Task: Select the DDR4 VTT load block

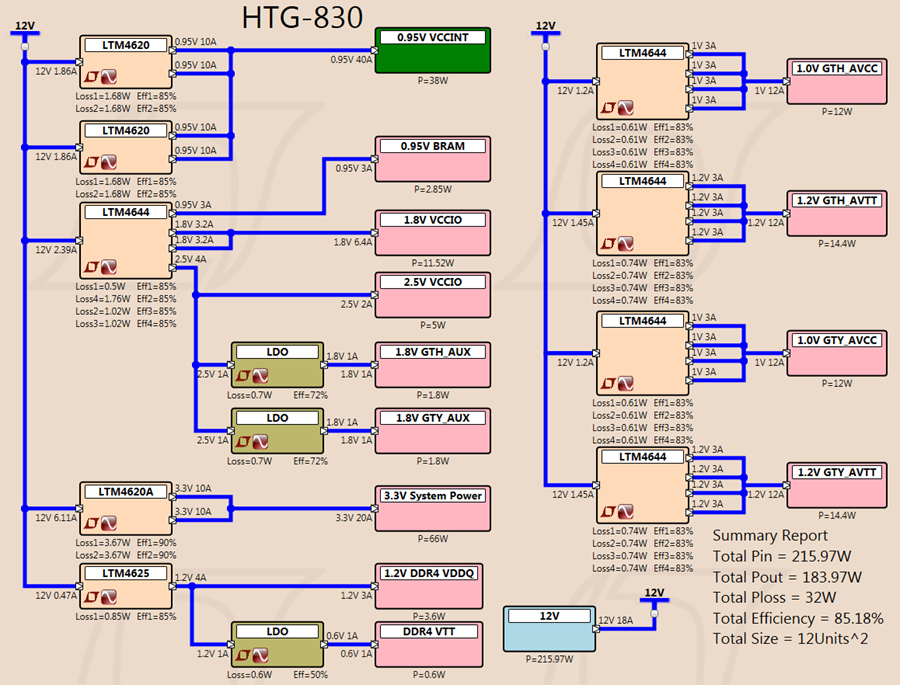Action: pyautogui.click(x=429, y=644)
